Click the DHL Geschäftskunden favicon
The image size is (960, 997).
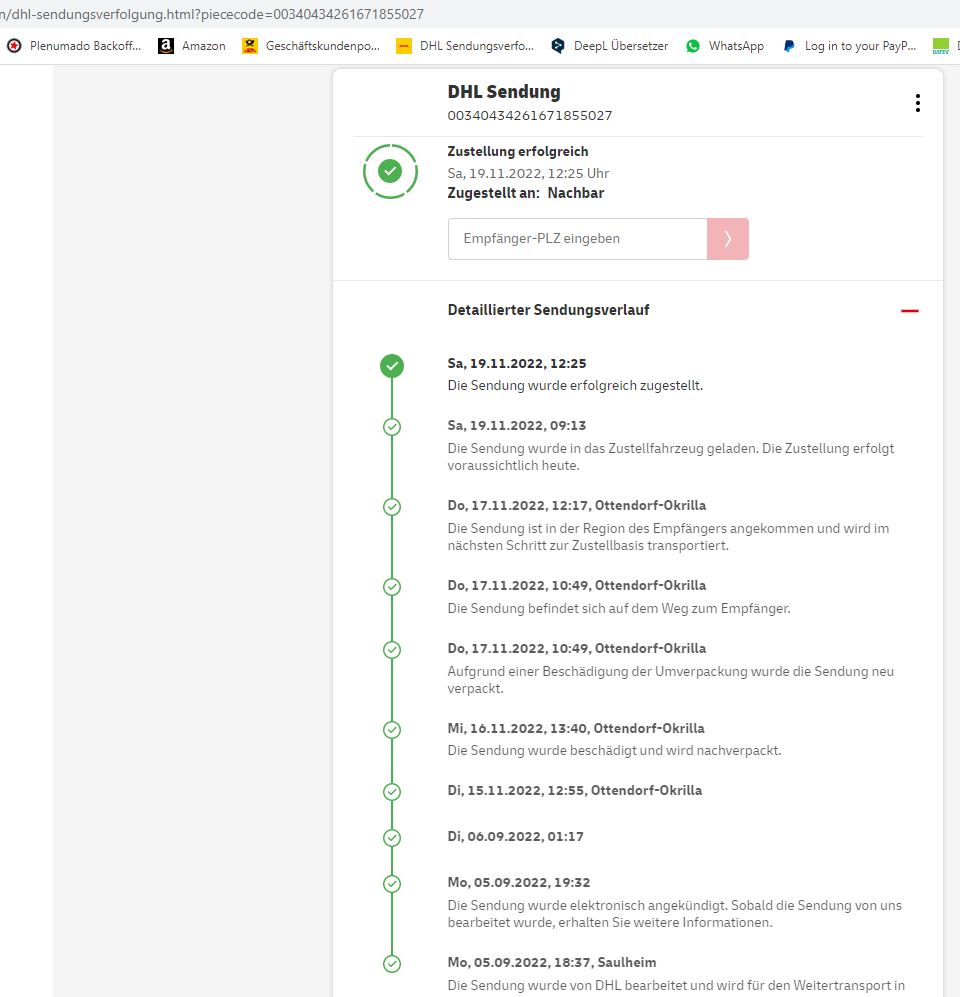click(x=250, y=46)
